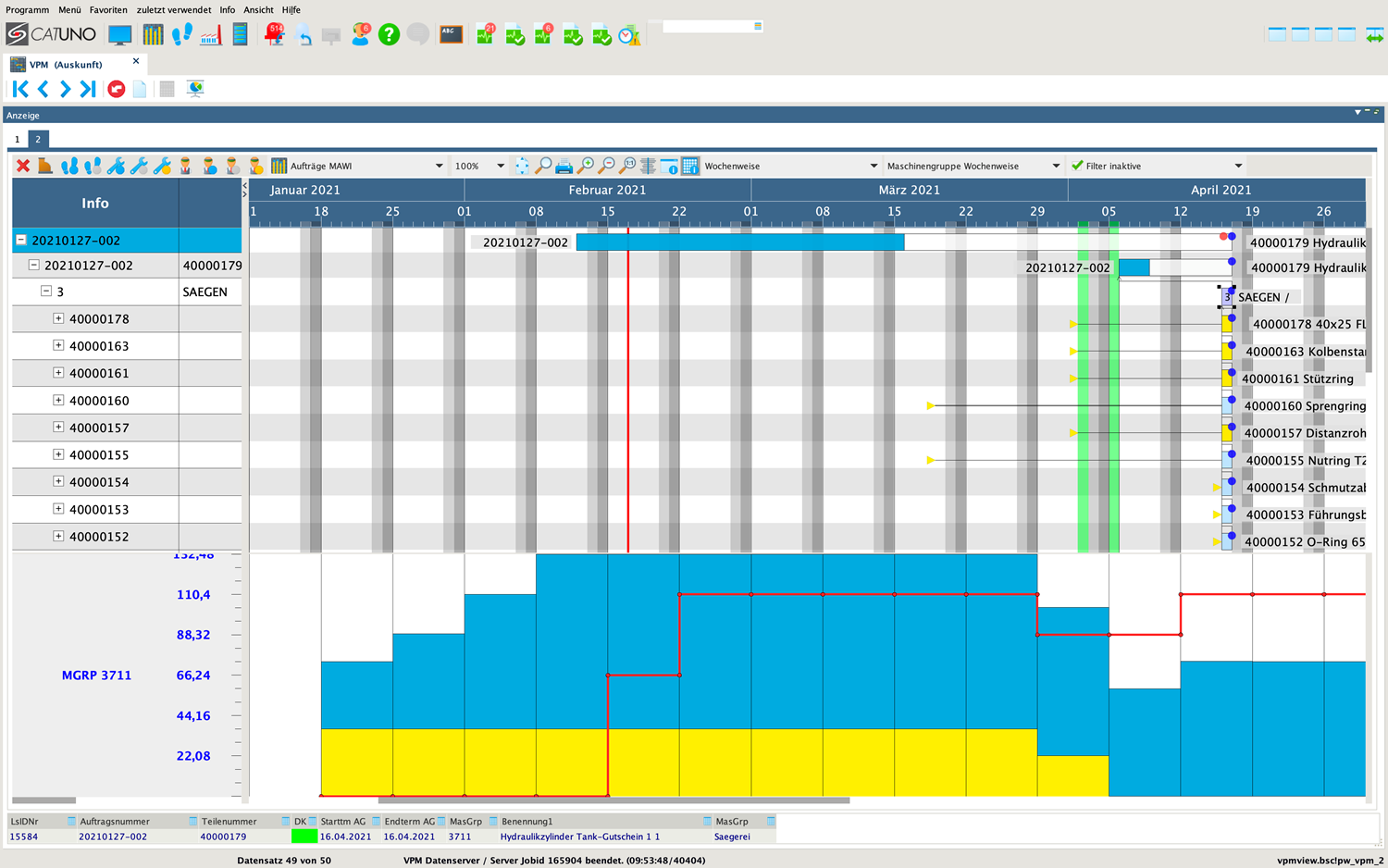This screenshot has width=1388, height=868.
Task: Click the support agent icon with badge 6
Action: [361, 35]
